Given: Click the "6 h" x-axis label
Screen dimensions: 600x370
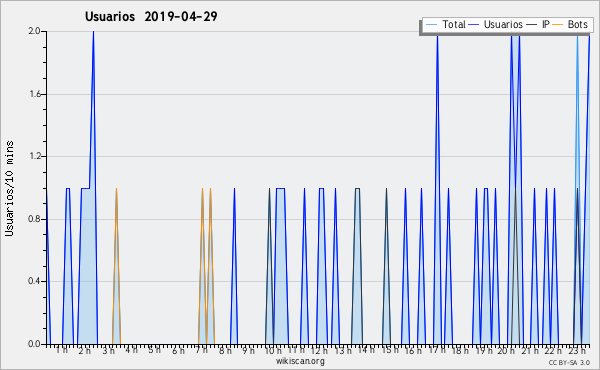Looking at the screenshot, I should pos(178,350).
